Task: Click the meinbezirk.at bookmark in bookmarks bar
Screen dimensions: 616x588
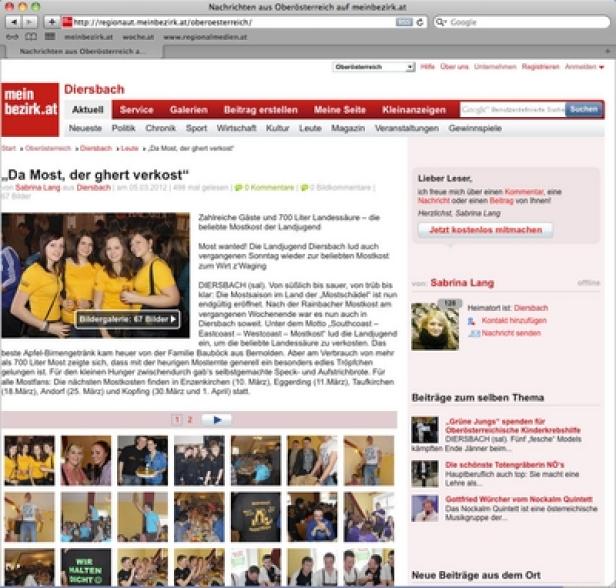Action: point(88,37)
